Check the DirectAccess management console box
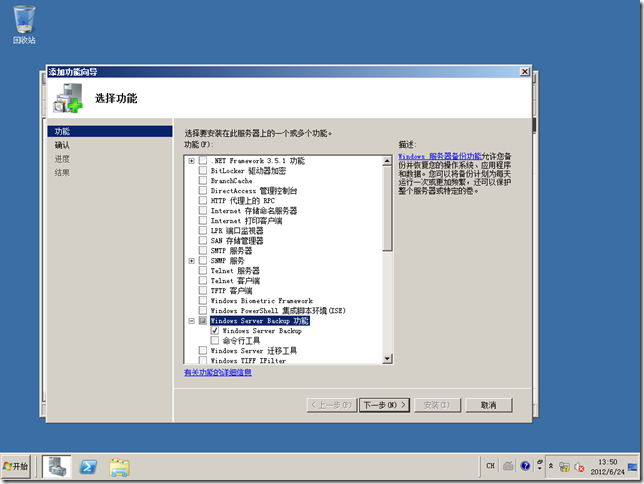Screen dimensions: 644x484 (x=203, y=190)
